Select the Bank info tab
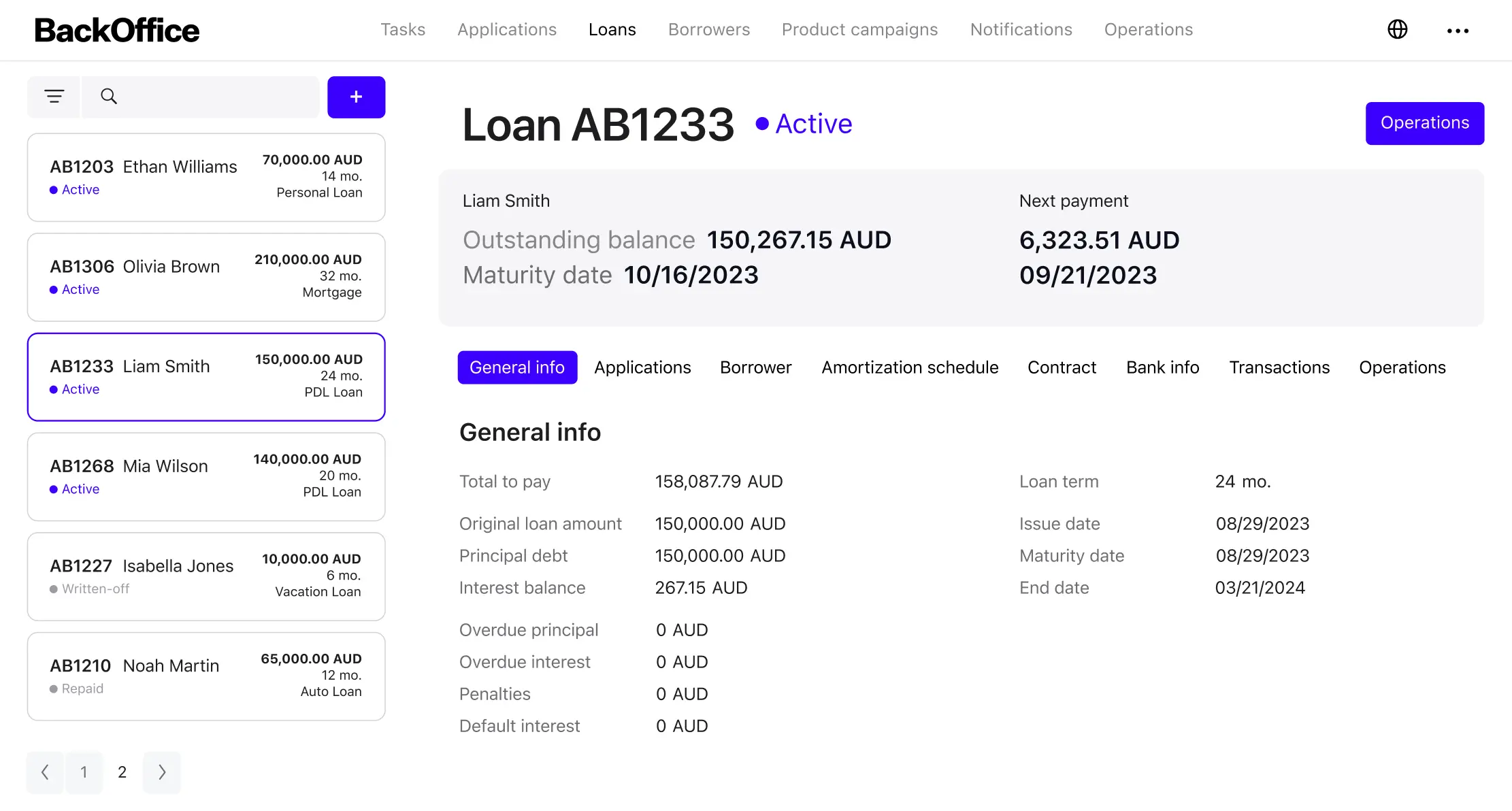The width and height of the screenshot is (1512, 811). point(1162,367)
